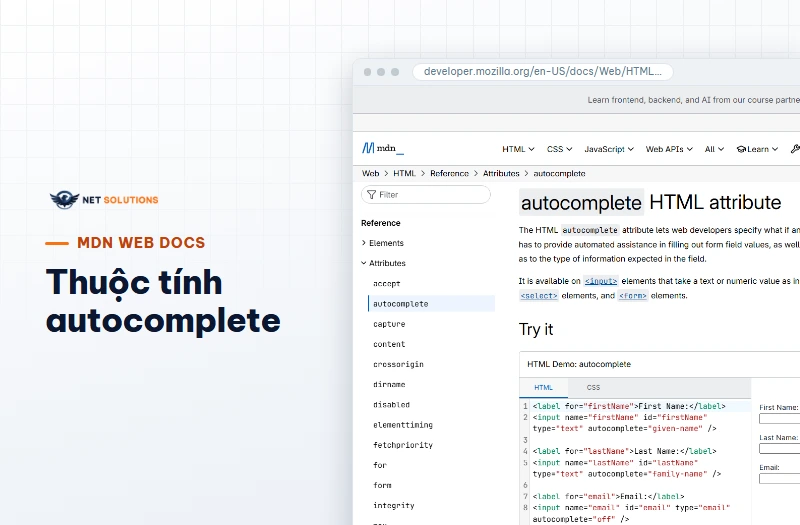Select integrity in the attributes list
The image size is (800, 525).
point(393,506)
